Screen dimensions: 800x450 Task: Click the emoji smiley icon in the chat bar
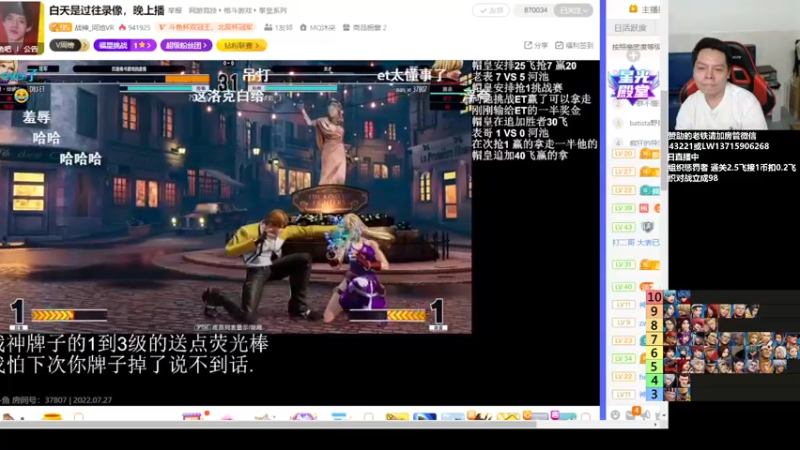615,415
